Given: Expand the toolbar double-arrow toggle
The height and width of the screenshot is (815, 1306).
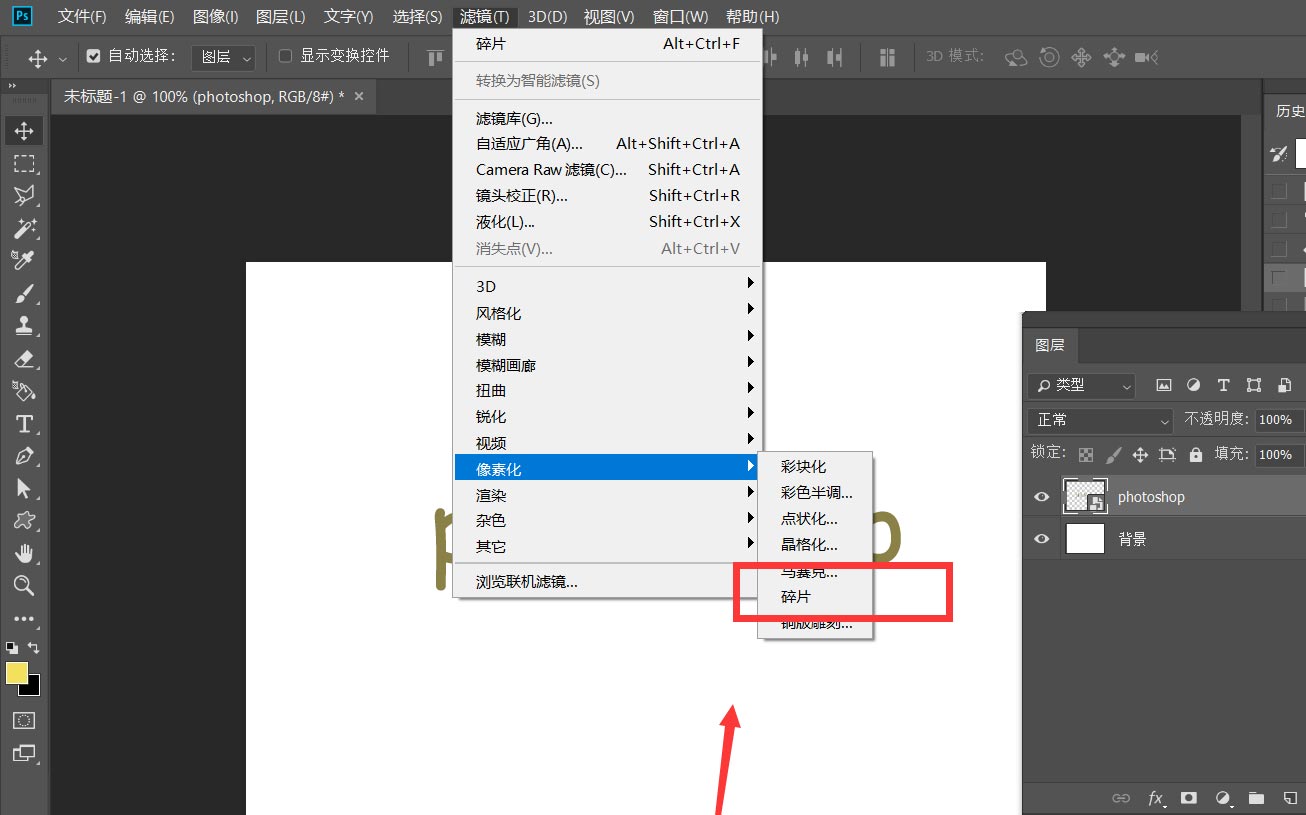Looking at the screenshot, I should (14, 87).
